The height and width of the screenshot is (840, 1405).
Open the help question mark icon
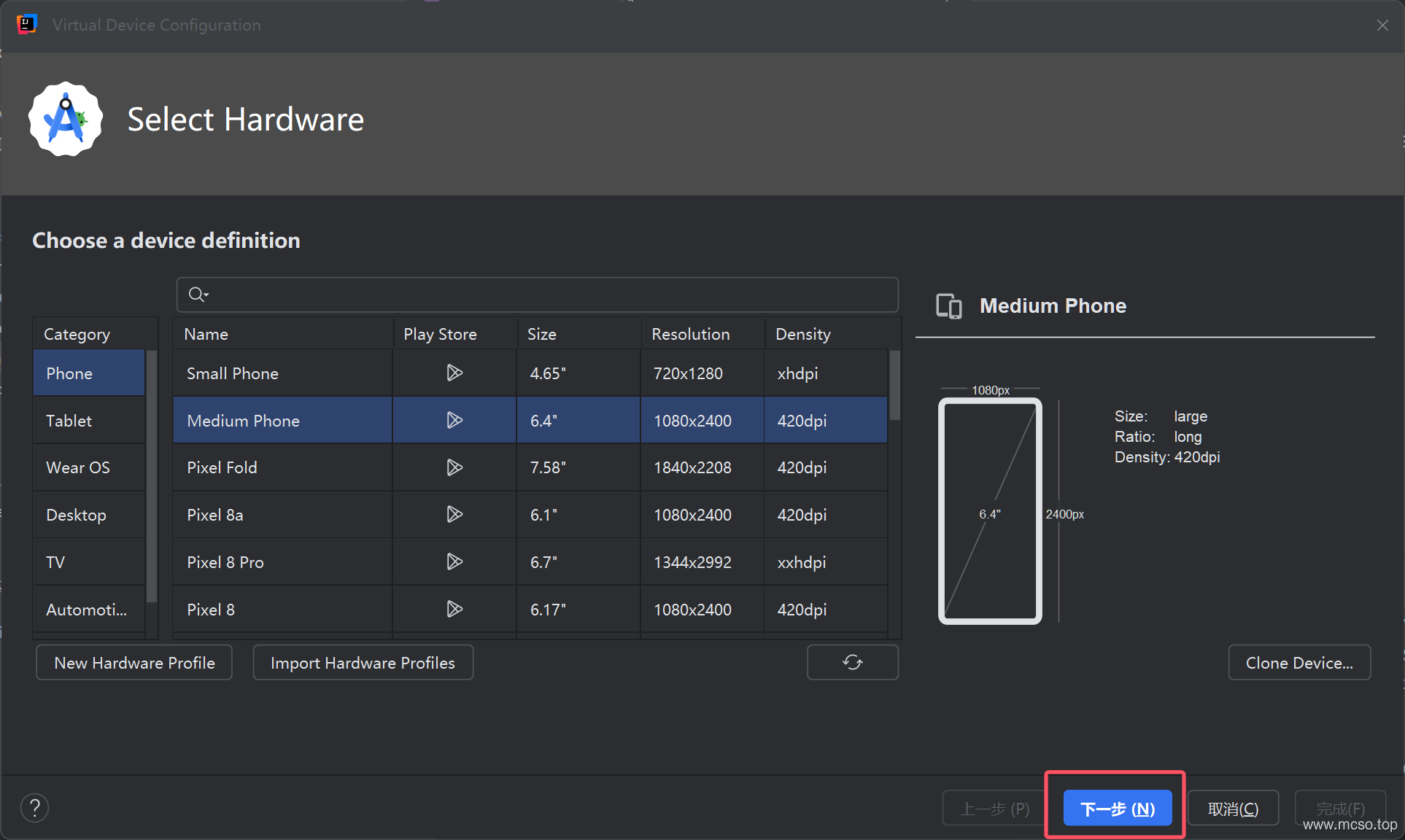coord(34,808)
